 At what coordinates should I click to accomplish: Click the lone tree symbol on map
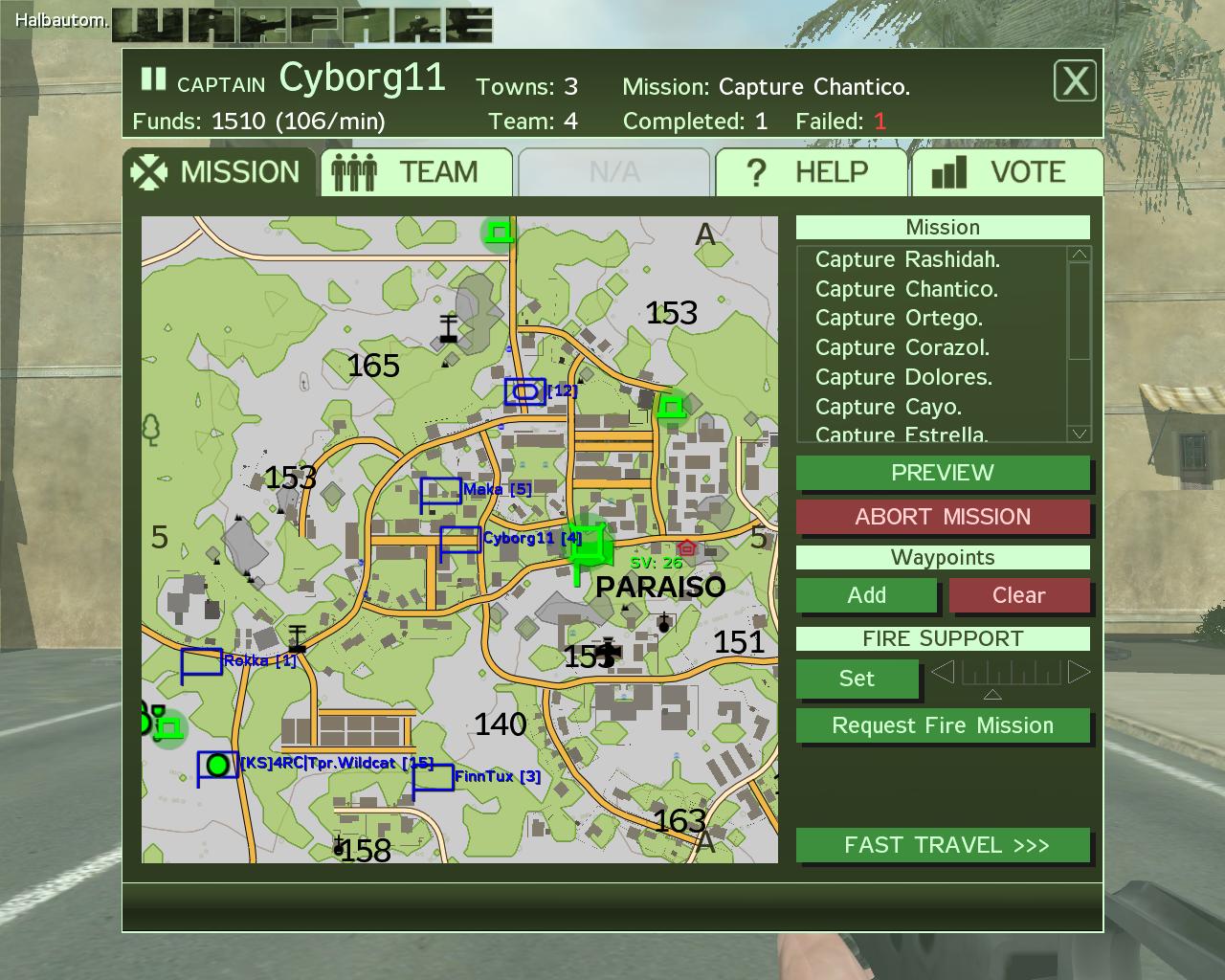150,431
